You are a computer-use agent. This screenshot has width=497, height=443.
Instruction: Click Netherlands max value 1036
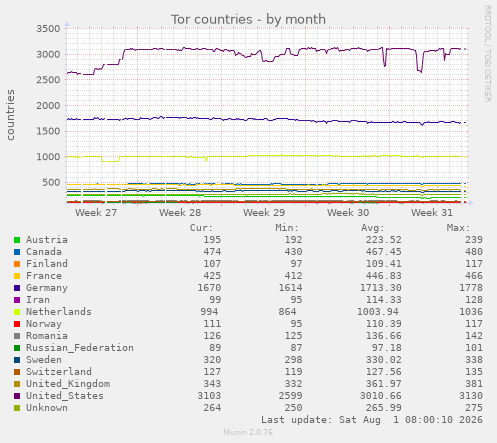point(471,312)
